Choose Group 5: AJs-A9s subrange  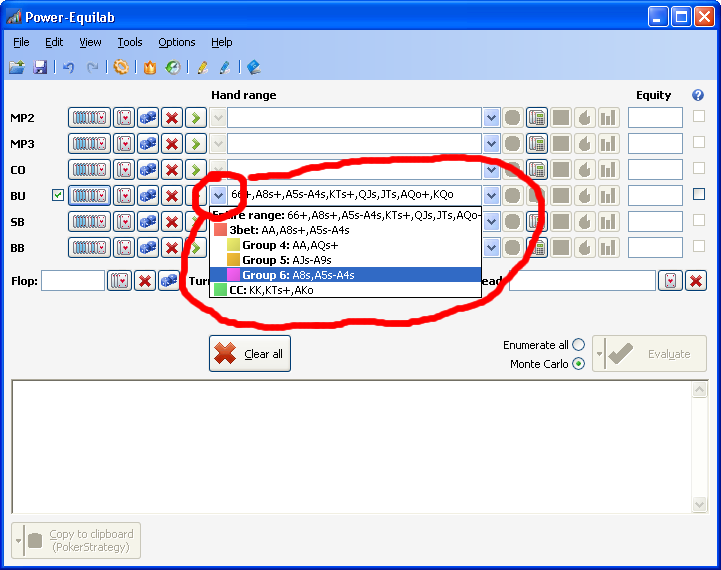click(x=345, y=260)
